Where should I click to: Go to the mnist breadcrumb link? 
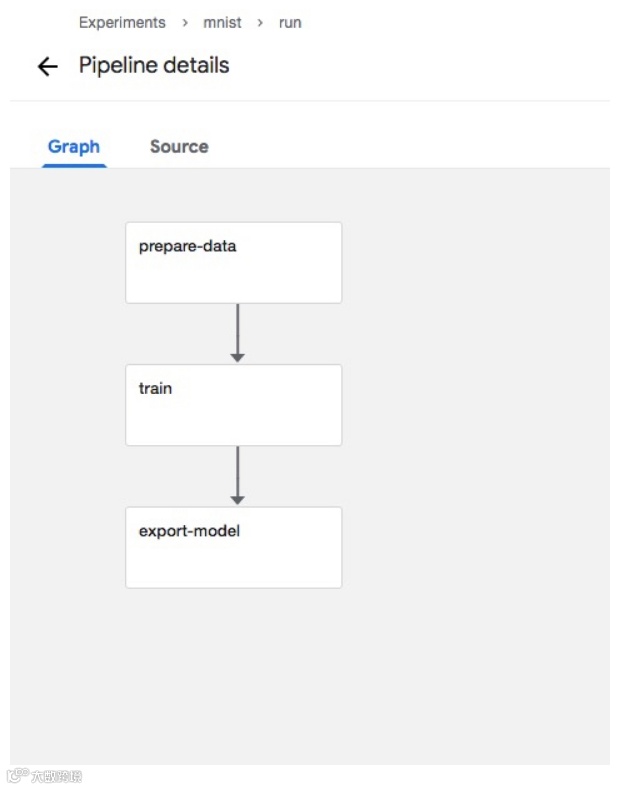click(222, 22)
